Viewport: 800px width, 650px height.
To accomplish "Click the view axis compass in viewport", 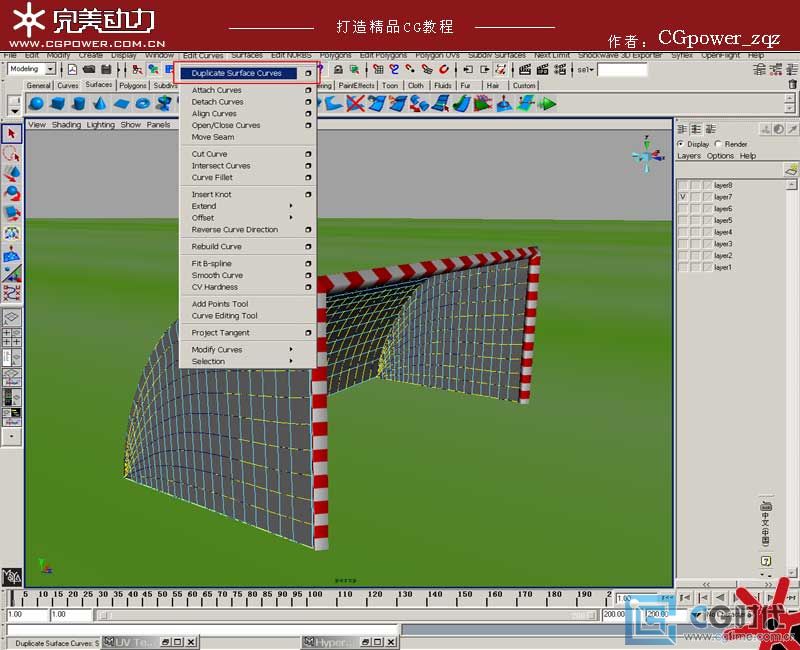I will 647,154.
